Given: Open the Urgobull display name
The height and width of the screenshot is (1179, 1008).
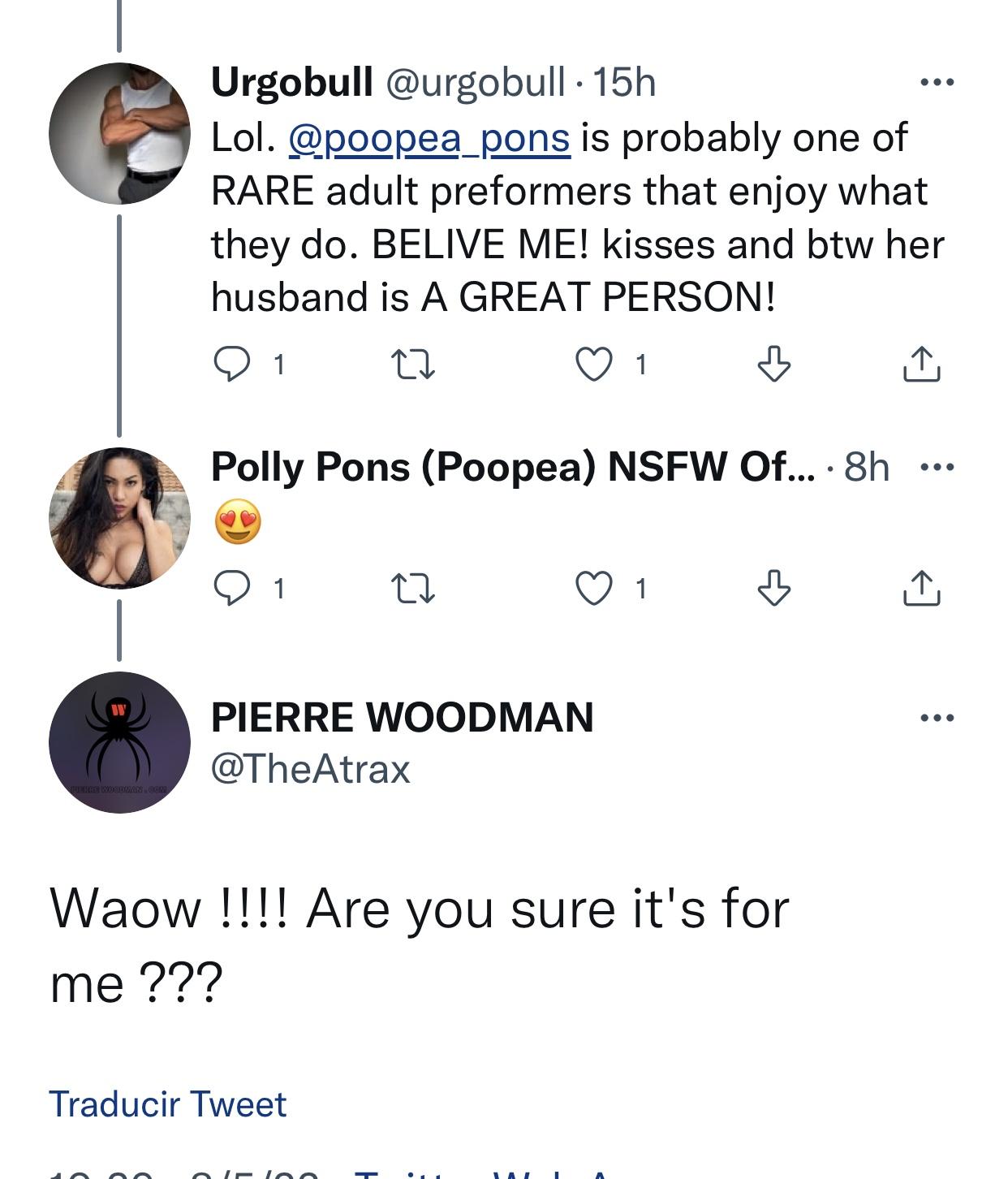Looking at the screenshot, I should 291,82.
